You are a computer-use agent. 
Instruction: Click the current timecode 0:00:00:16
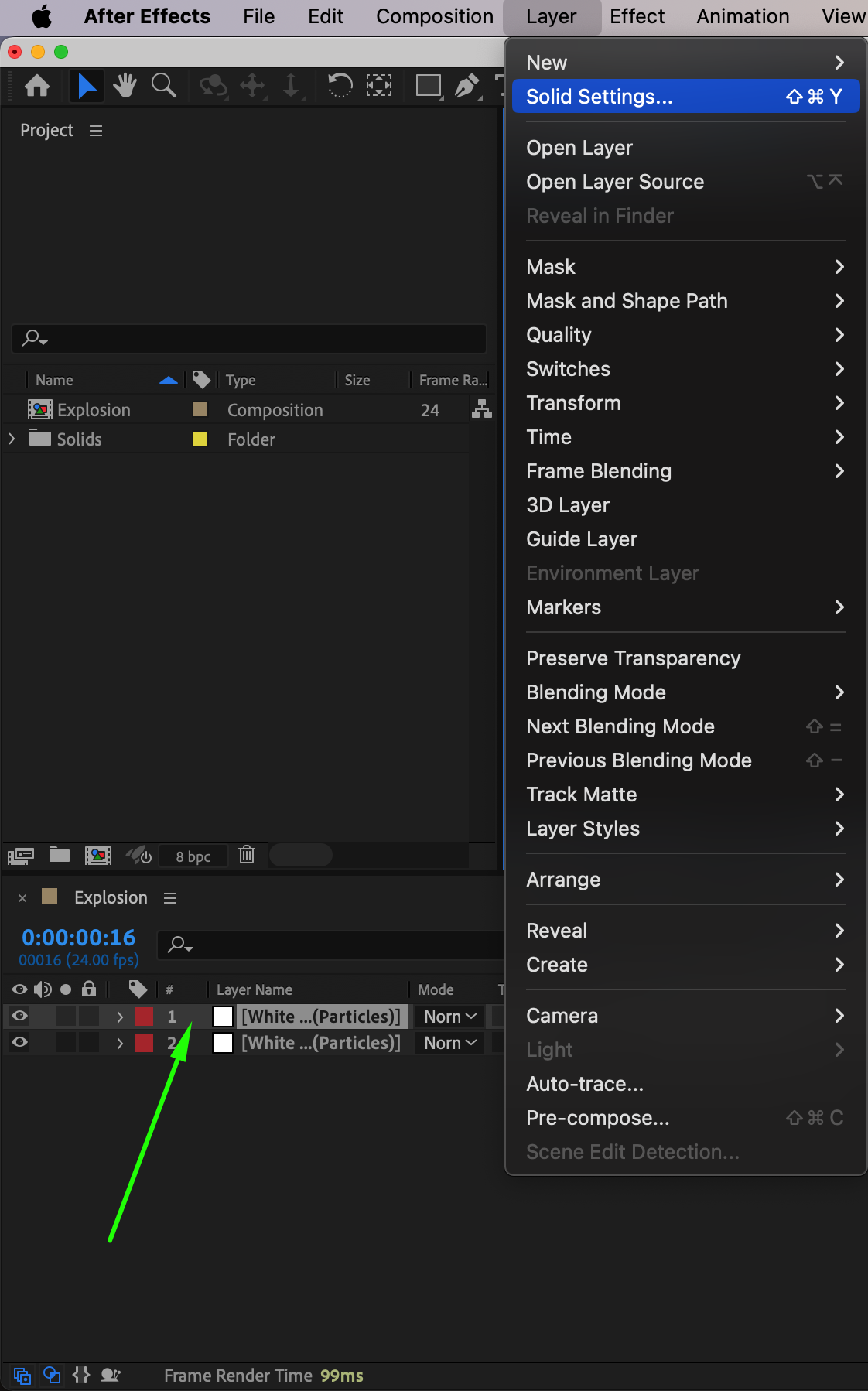(x=79, y=938)
